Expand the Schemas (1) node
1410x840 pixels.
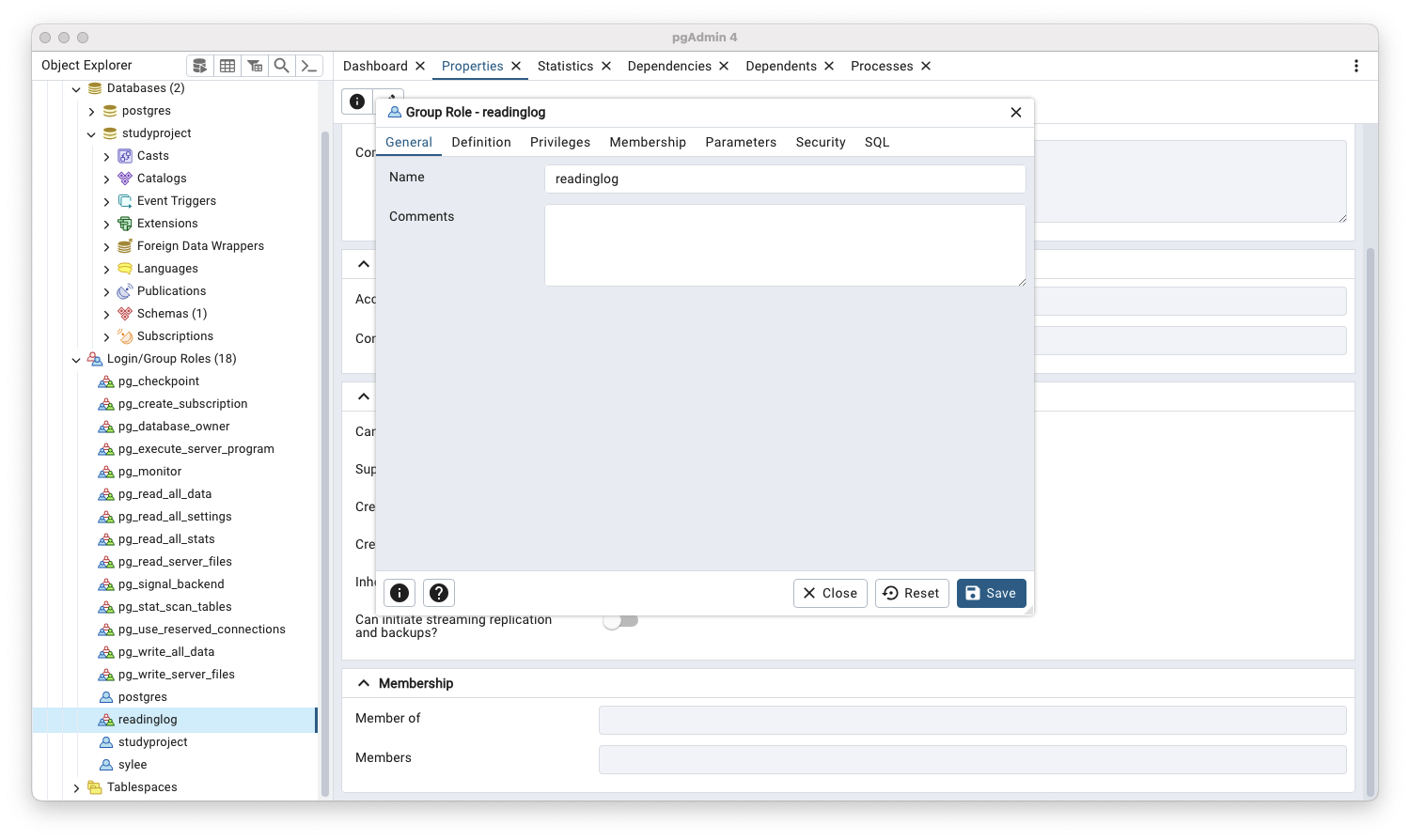click(106, 315)
